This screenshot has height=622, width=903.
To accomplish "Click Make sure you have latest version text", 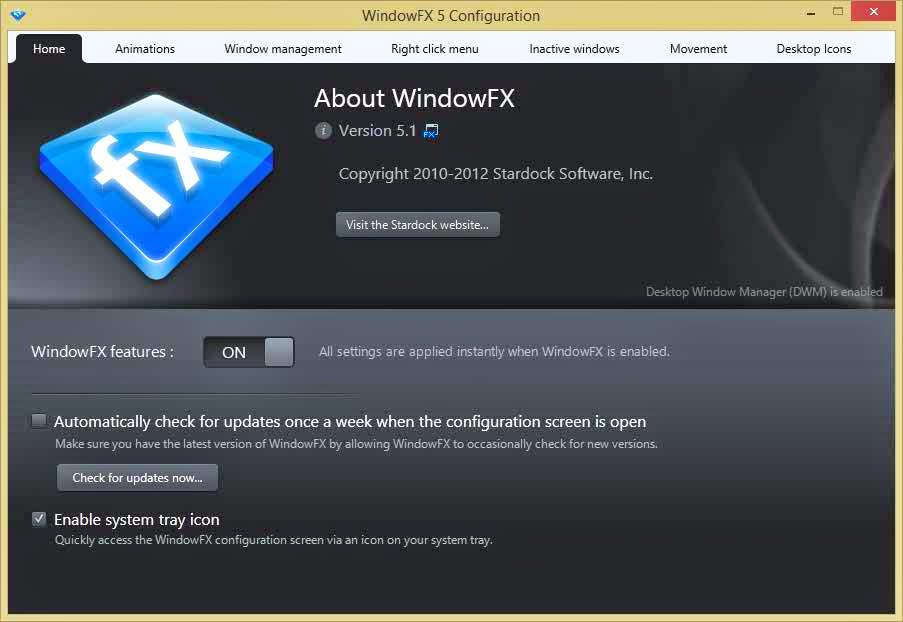I will [x=356, y=443].
